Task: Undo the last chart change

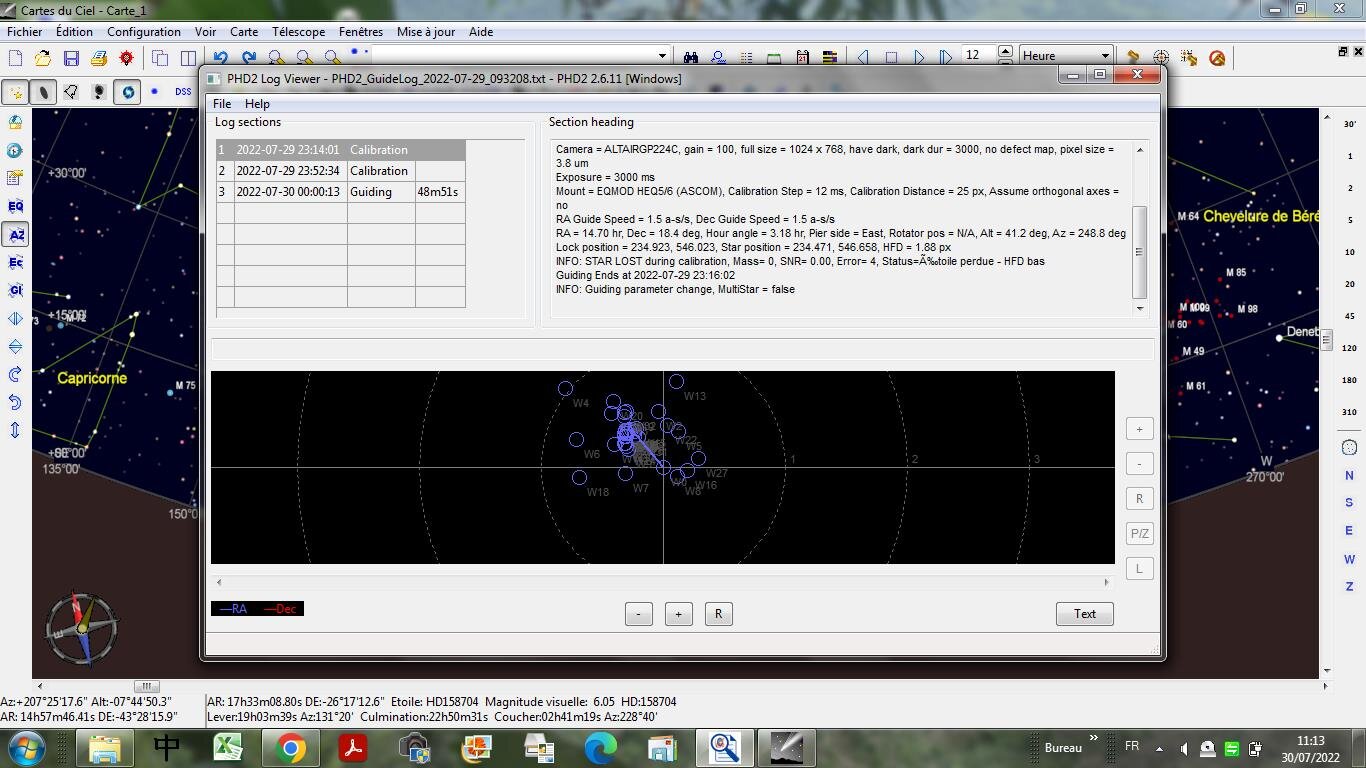Action: coord(221,58)
